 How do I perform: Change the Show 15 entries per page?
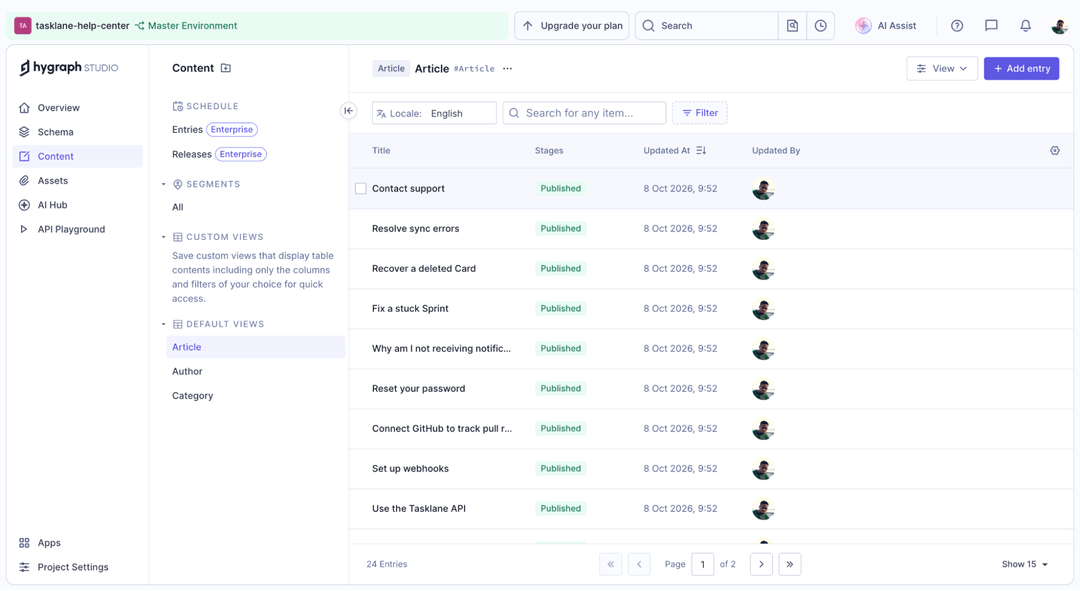click(x=1025, y=564)
